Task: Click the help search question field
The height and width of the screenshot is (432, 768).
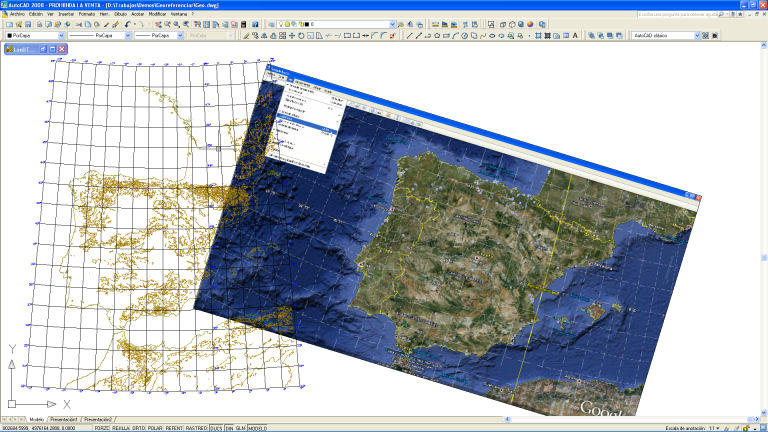Action: pyautogui.click(x=678, y=14)
